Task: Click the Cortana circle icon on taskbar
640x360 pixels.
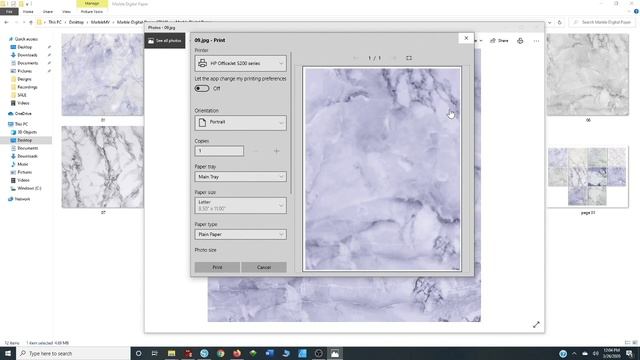Action: (138, 353)
